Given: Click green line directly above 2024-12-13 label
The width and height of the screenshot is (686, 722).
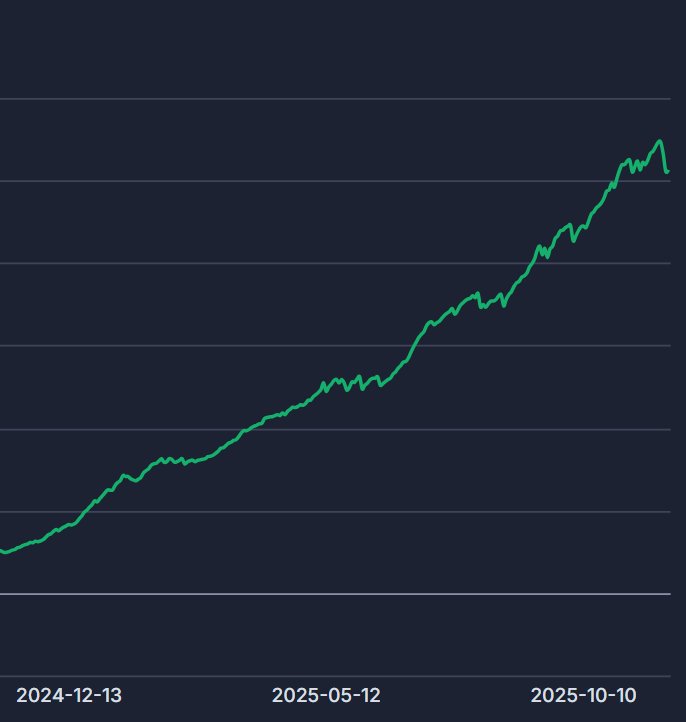Looking at the screenshot, I should point(69,525).
